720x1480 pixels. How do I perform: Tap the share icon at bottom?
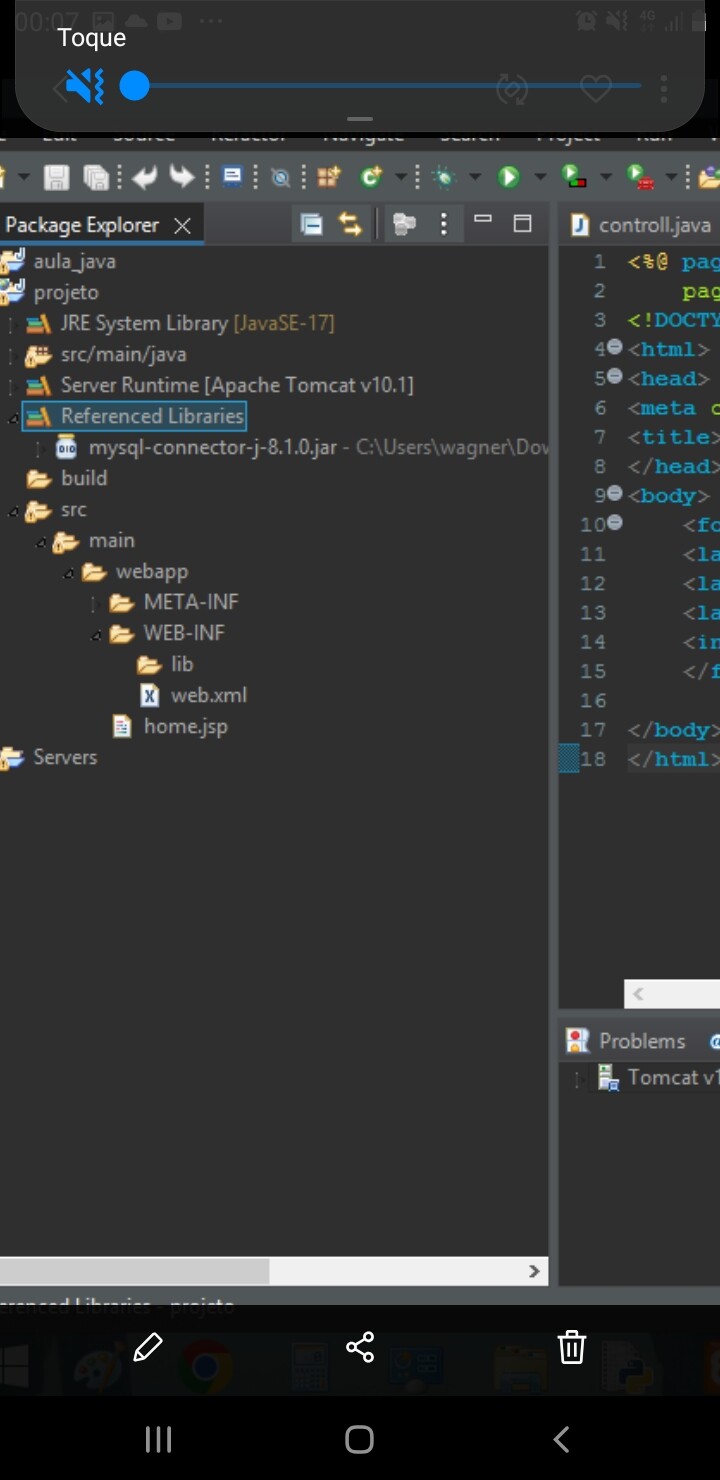[360, 1347]
